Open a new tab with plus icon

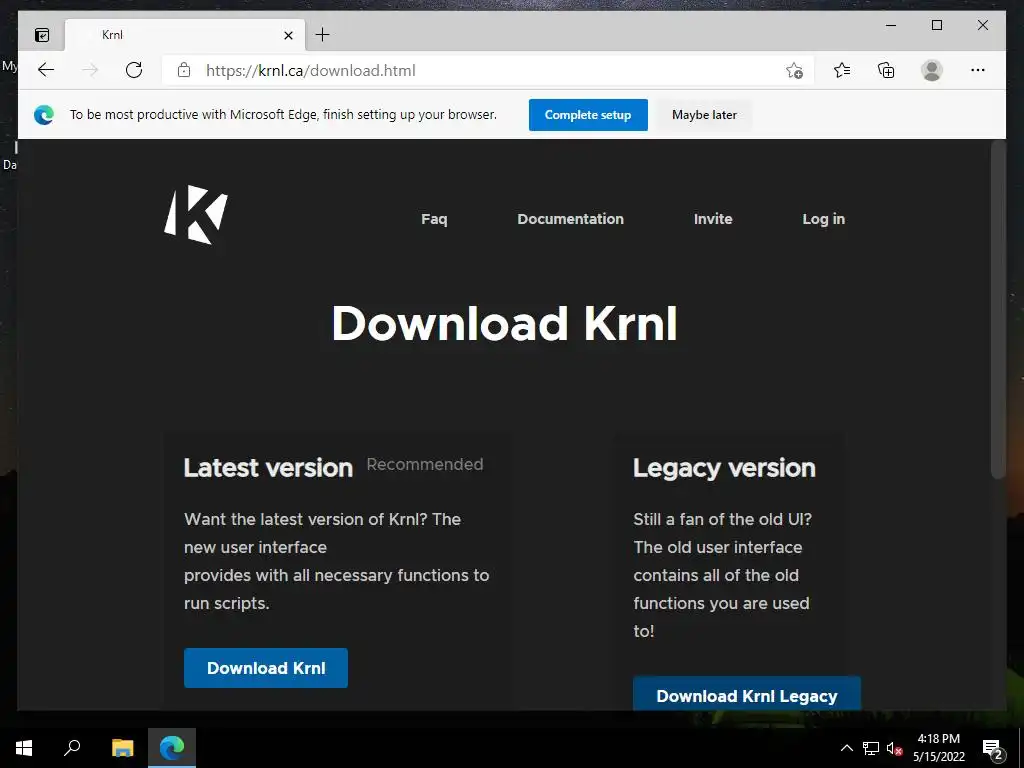click(x=323, y=35)
